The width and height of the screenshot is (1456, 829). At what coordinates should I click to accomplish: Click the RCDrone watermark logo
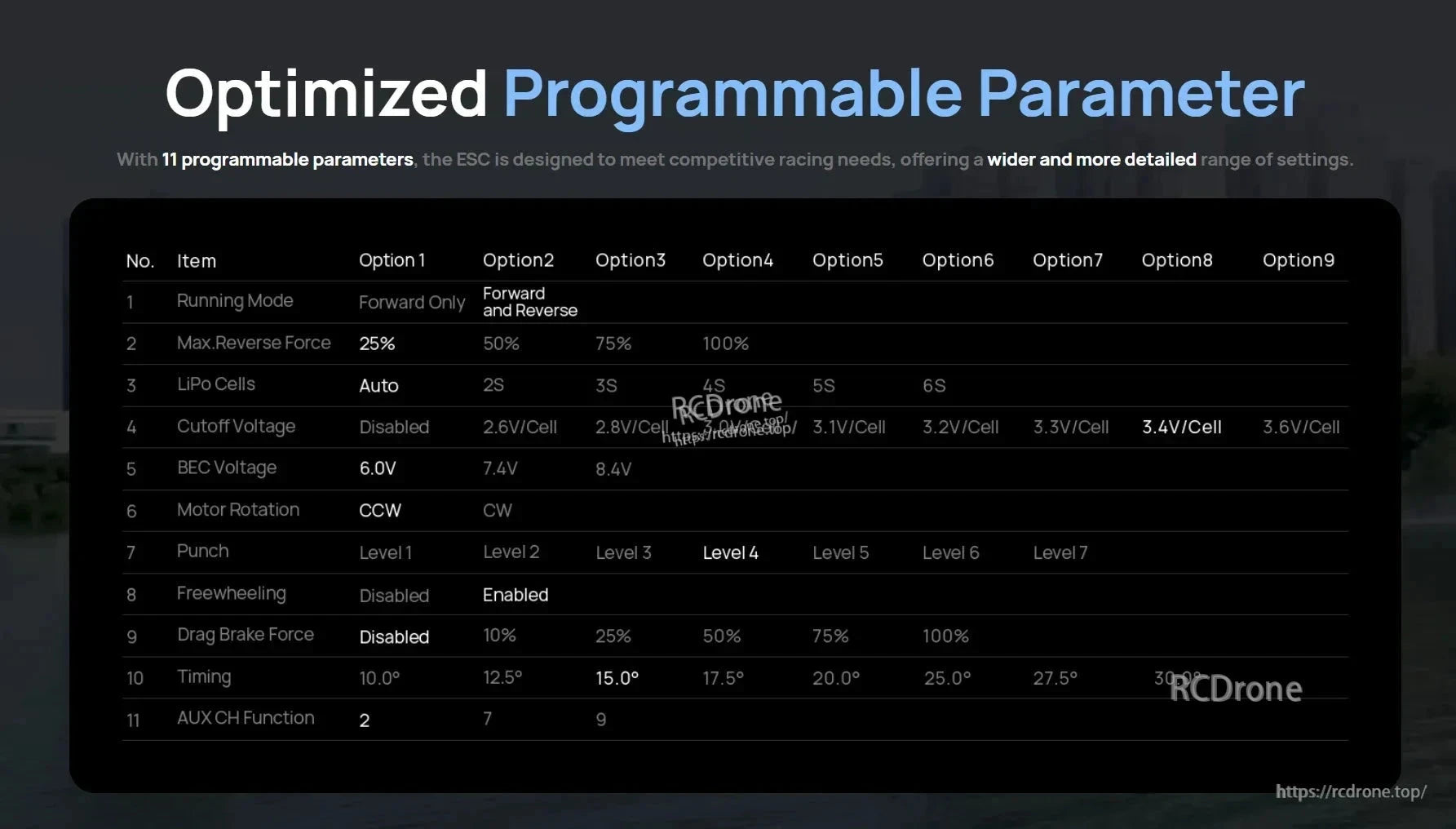click(x=1237, y=689)
